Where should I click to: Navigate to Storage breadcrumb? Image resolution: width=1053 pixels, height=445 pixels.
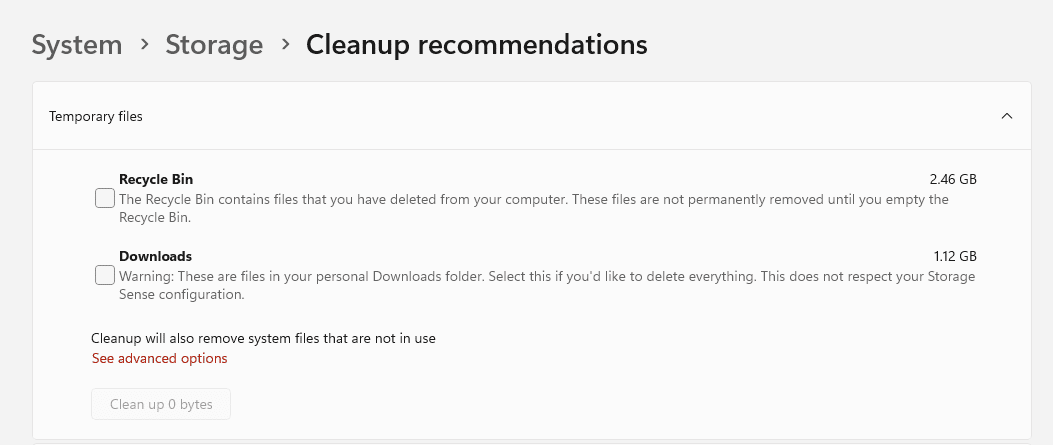coord(214,45)
